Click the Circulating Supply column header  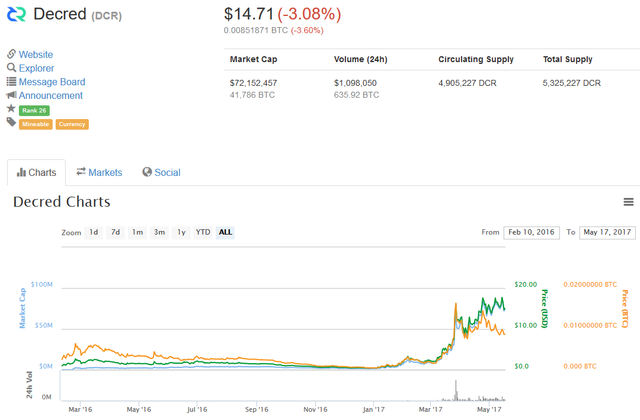click(476, 59)
